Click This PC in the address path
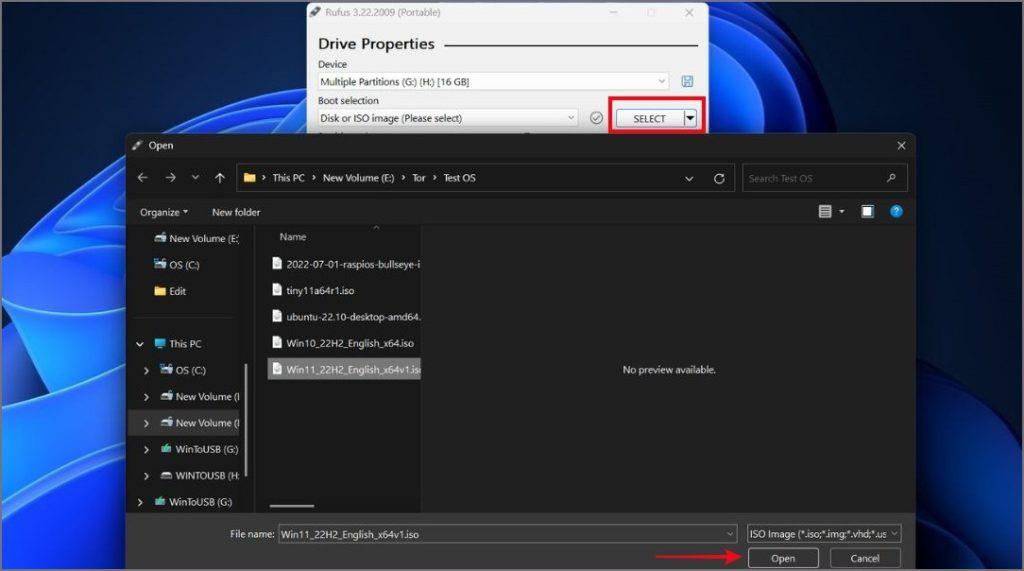1024x571 pixels. click(x=288, y=178)
